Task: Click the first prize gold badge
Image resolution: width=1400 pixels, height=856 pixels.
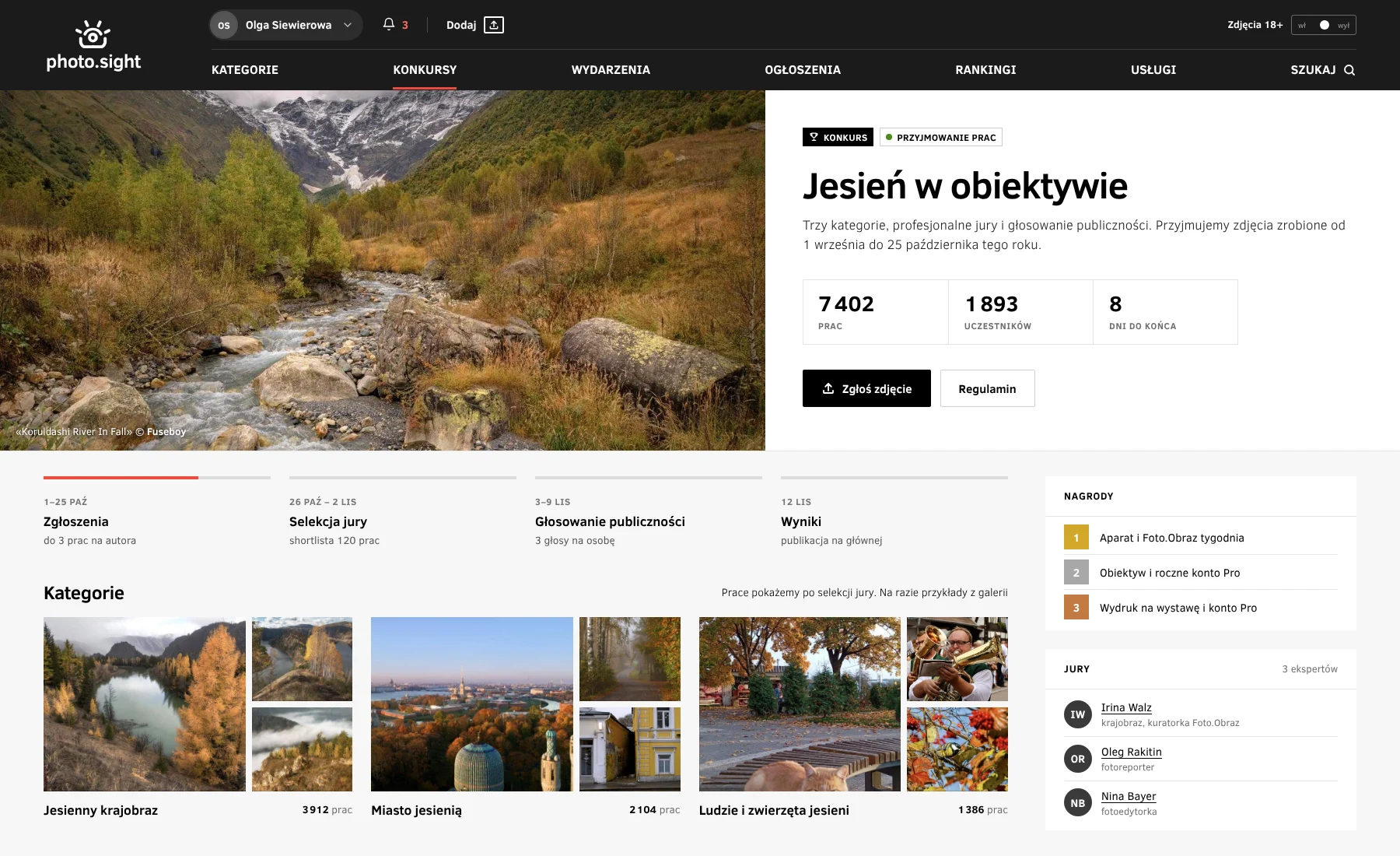Action: click(1076, 538)
